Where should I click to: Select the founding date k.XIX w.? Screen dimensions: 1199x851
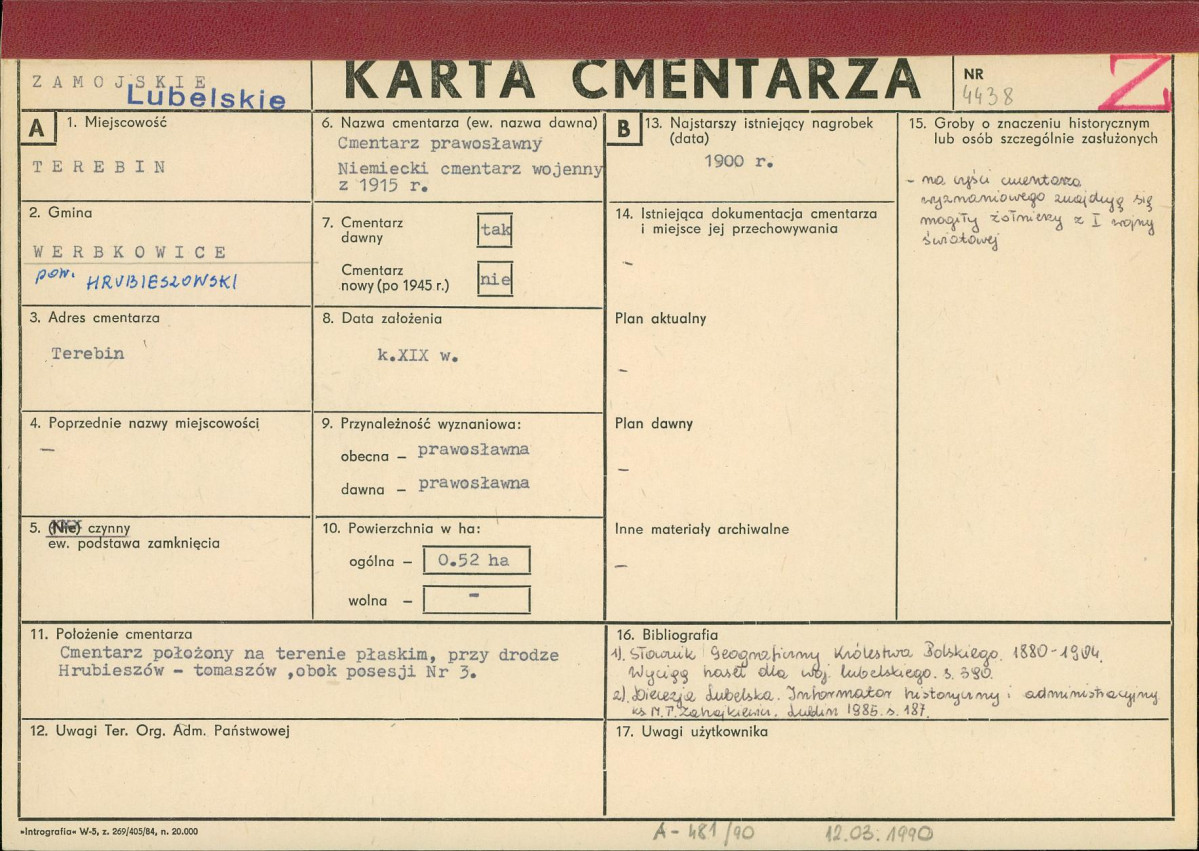(418, 356)
